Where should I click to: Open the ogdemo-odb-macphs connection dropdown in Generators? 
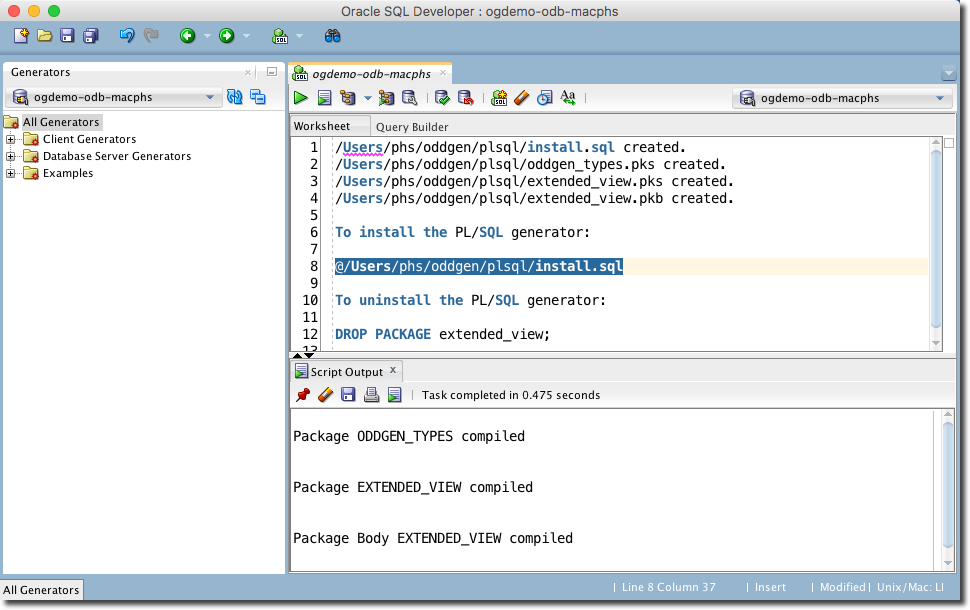pyautogui.click(x=114, y=97)
